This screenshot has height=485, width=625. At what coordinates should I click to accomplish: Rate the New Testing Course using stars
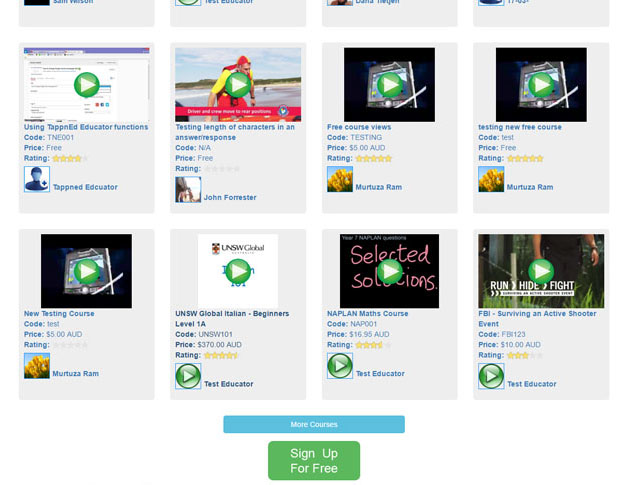point(70,345)
